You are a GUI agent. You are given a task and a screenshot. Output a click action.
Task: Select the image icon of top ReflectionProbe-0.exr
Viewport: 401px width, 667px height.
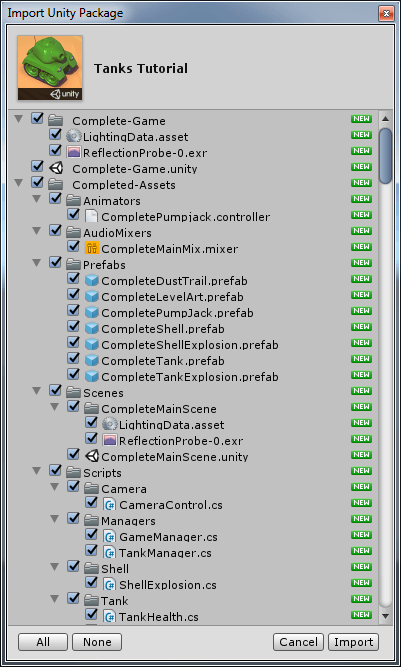[x=74, y=152]
